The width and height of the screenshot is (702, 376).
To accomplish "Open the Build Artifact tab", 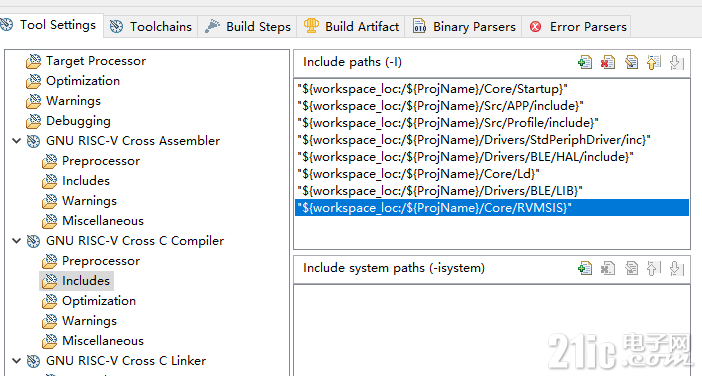I will [x=351, y=26].
